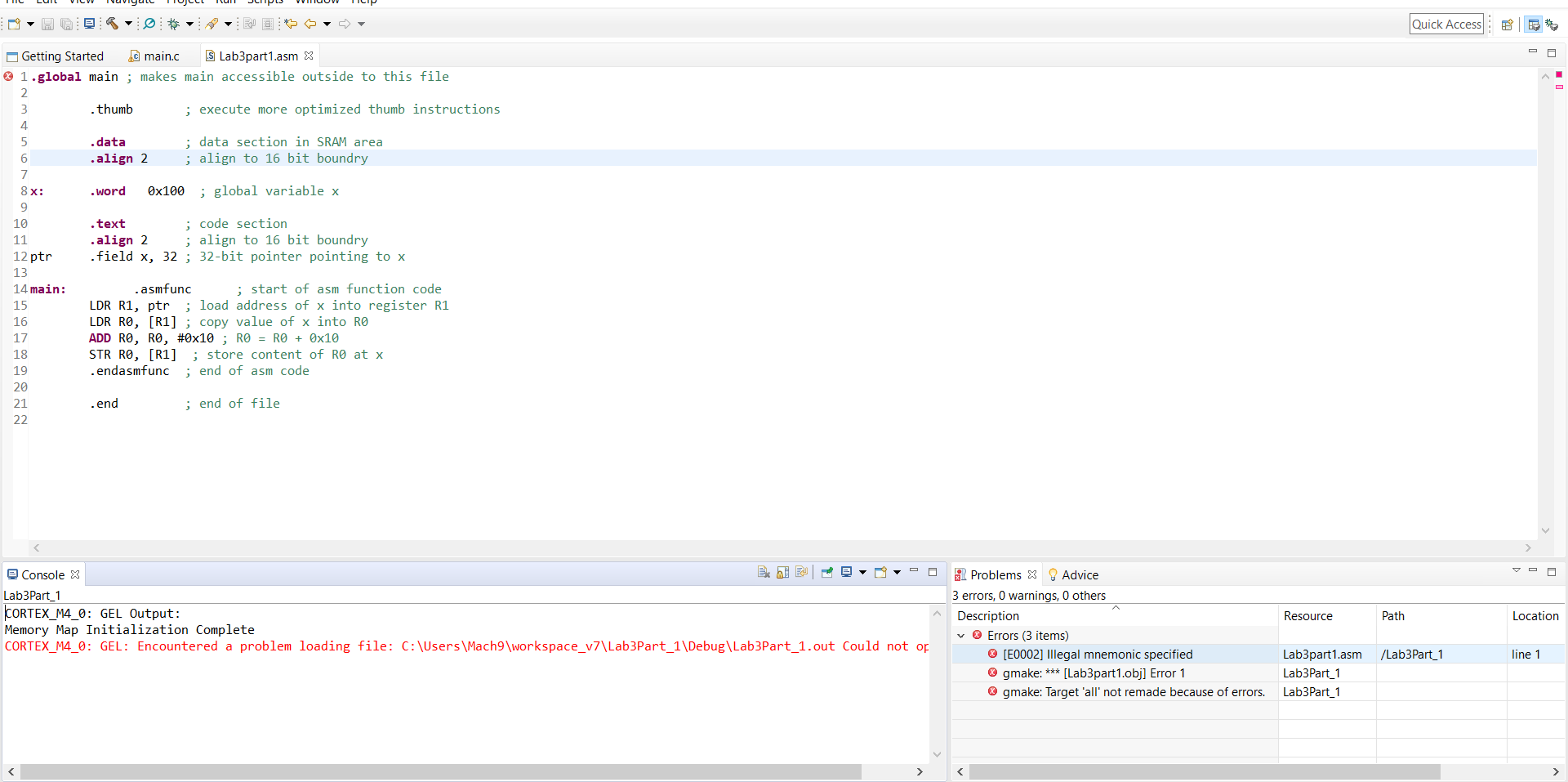Switch to the main.c editor tab
This screenshot has height=782, width=1568.
[159, 56]
